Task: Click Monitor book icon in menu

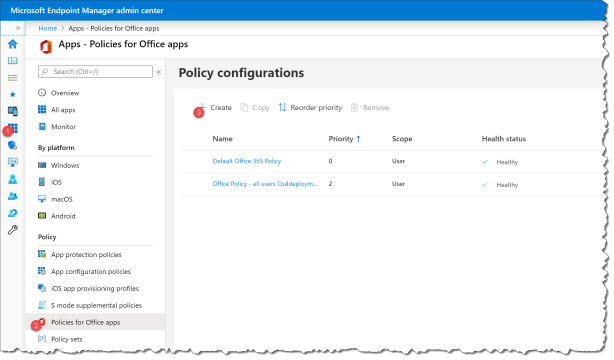Action: coord(42,126)
